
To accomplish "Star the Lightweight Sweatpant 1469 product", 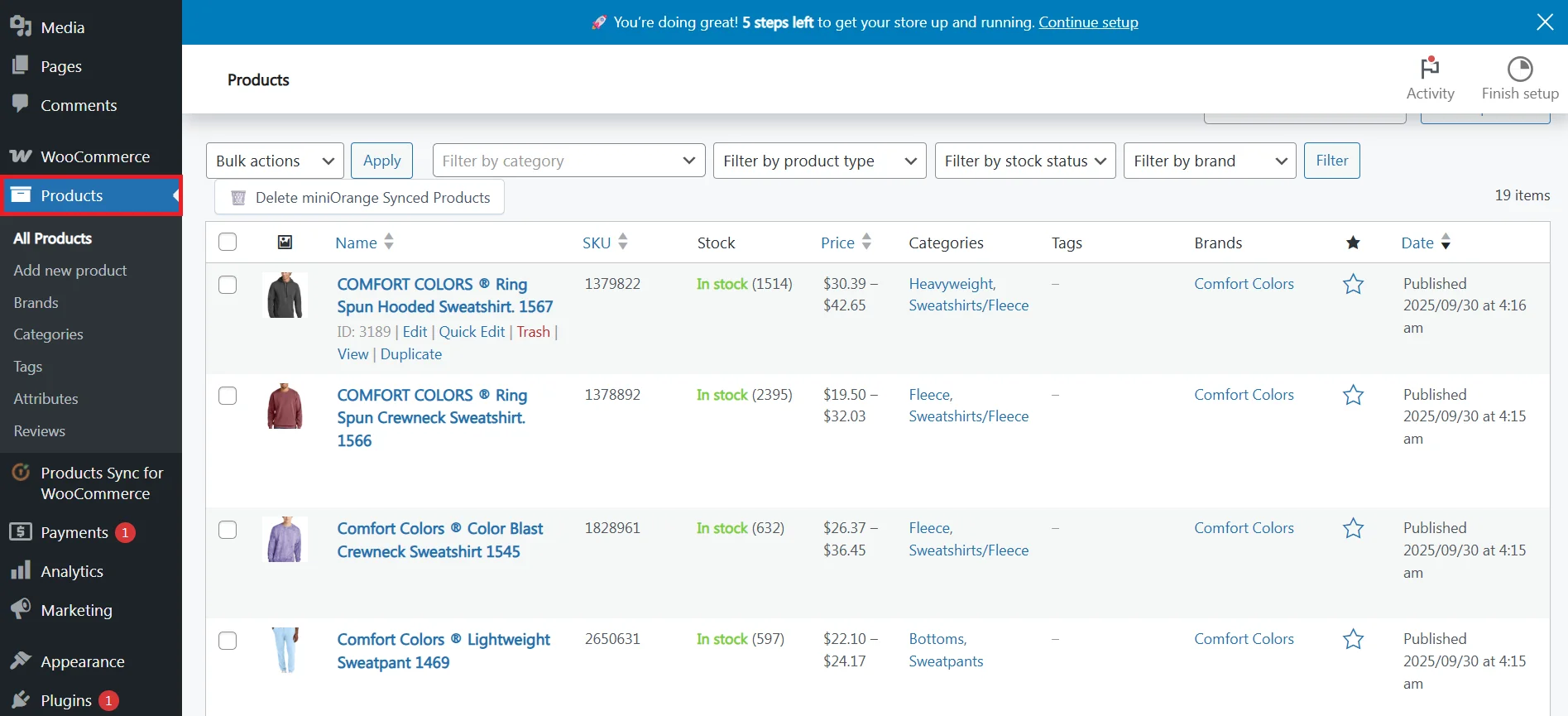I will [1353, 640].
